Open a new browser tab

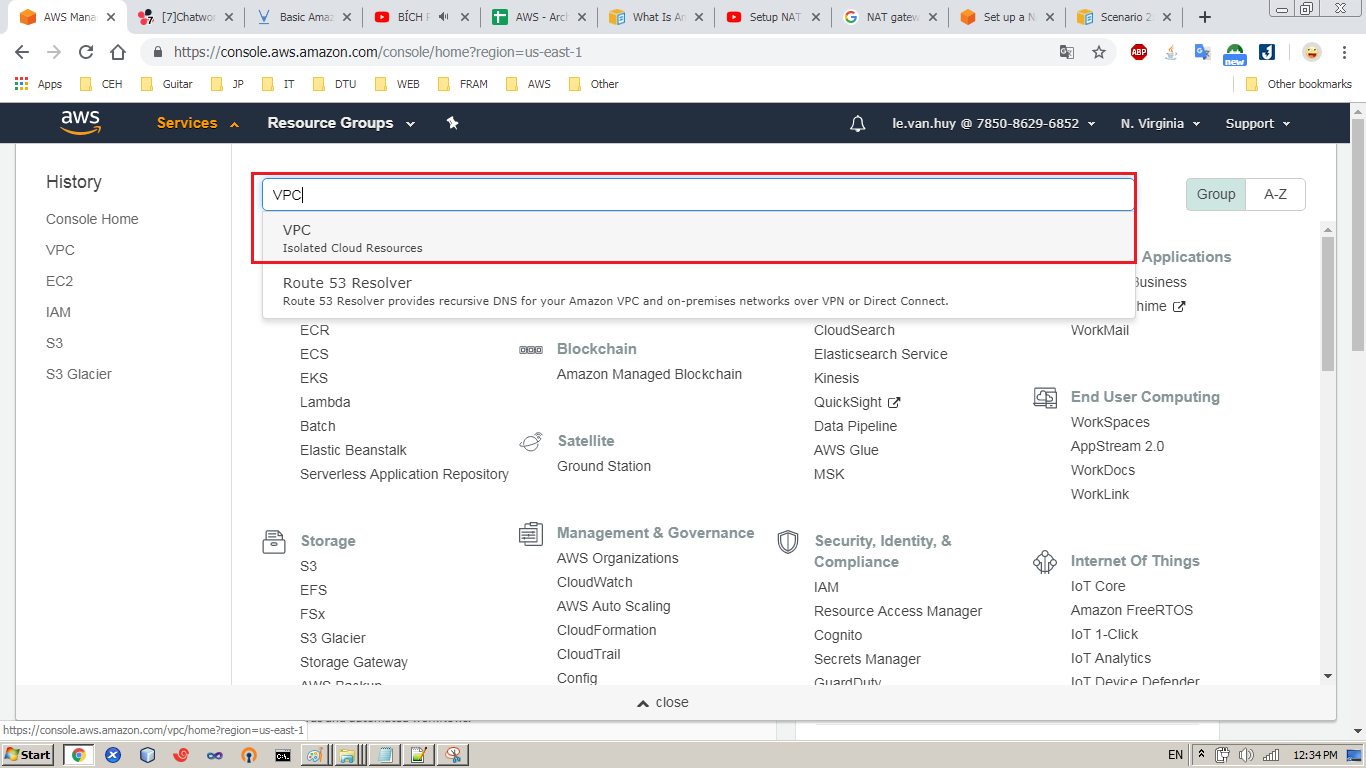coord(1205,17)
